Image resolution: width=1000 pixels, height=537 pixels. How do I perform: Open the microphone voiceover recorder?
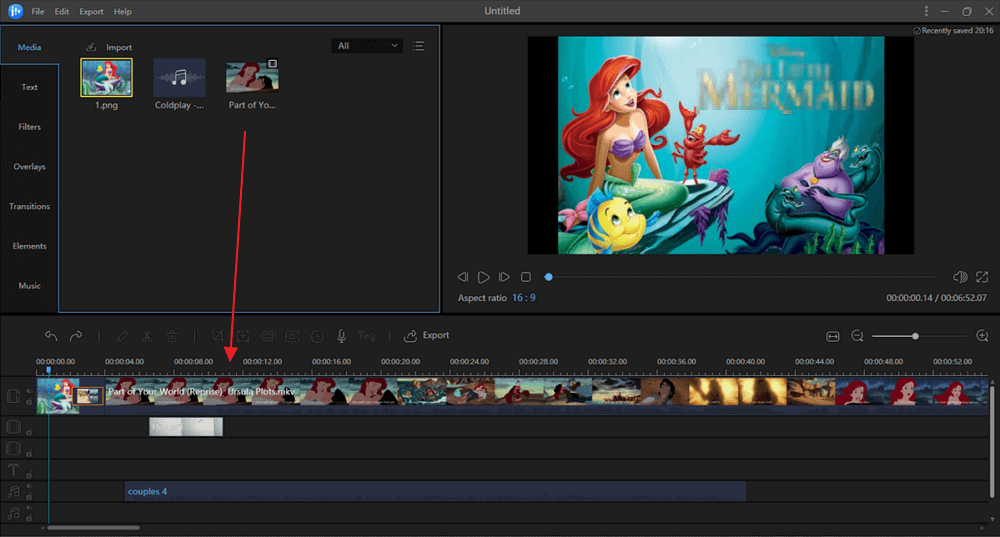(x=341, y=336)
